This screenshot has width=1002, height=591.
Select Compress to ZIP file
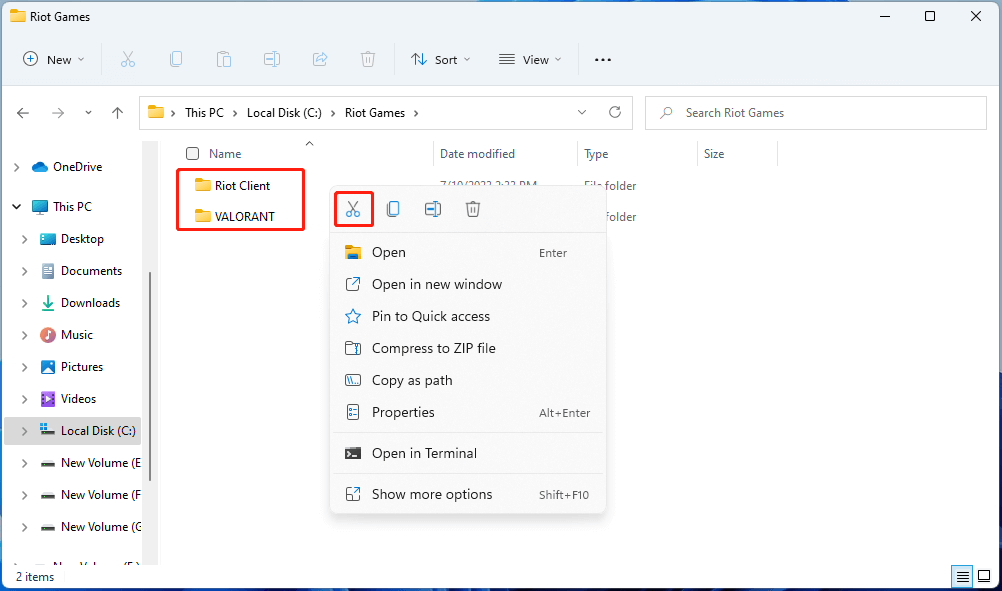point(468,348)
